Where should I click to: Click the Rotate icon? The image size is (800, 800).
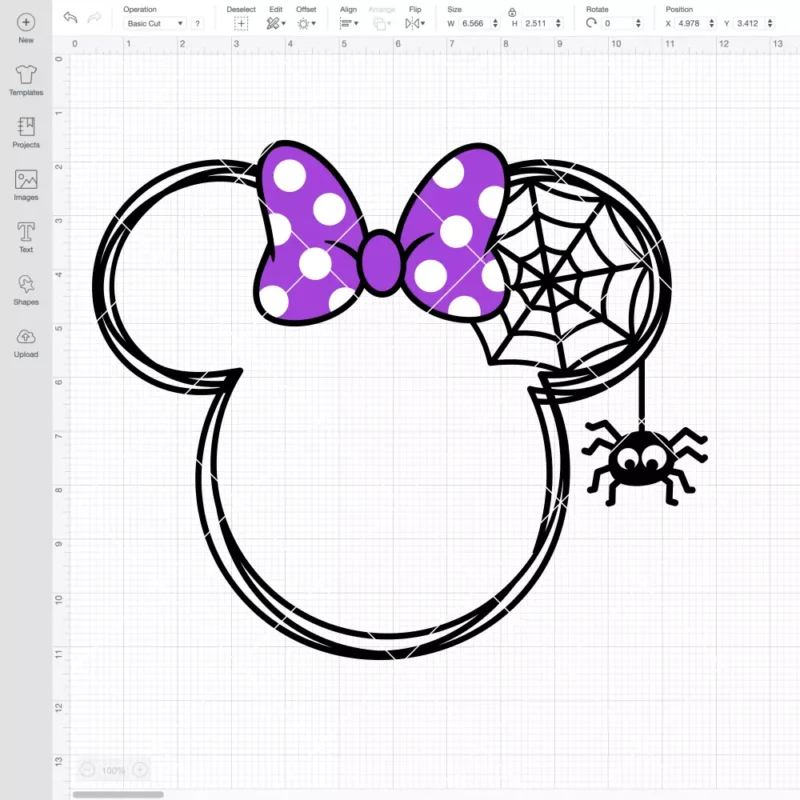click(x=591, y=23)
